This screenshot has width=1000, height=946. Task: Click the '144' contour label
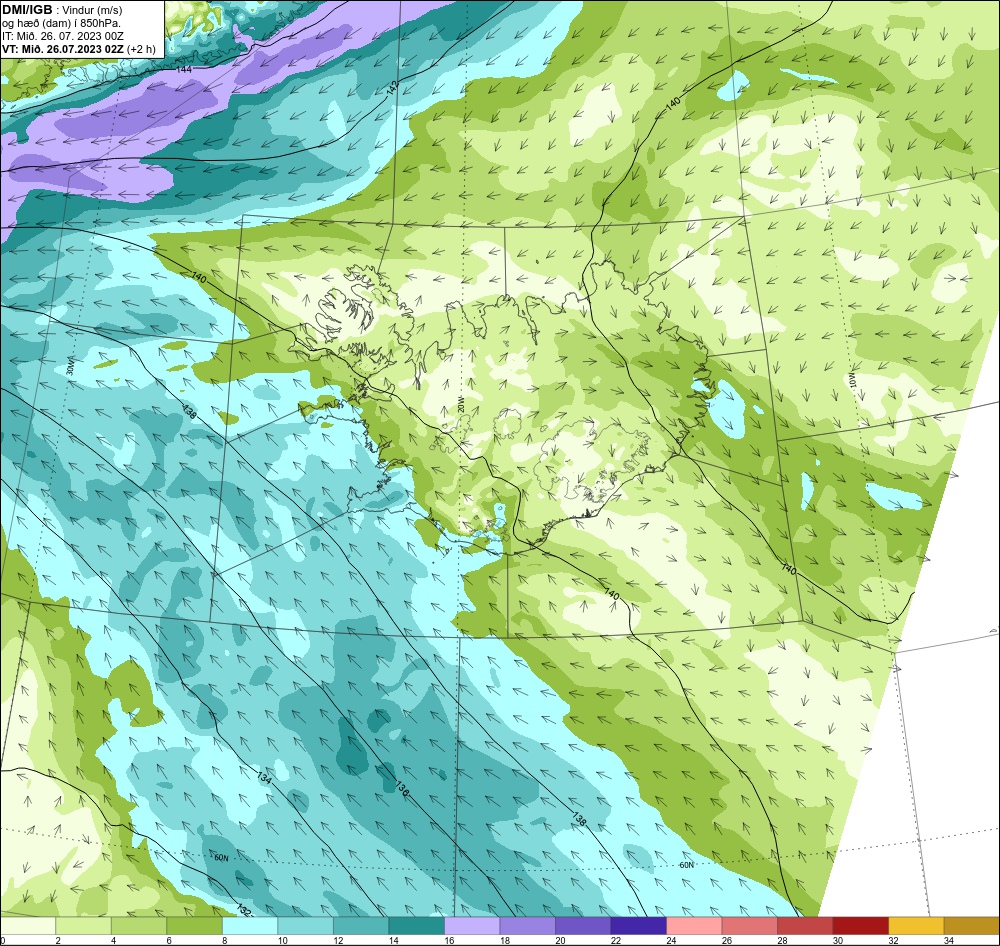tap(184, 69)
